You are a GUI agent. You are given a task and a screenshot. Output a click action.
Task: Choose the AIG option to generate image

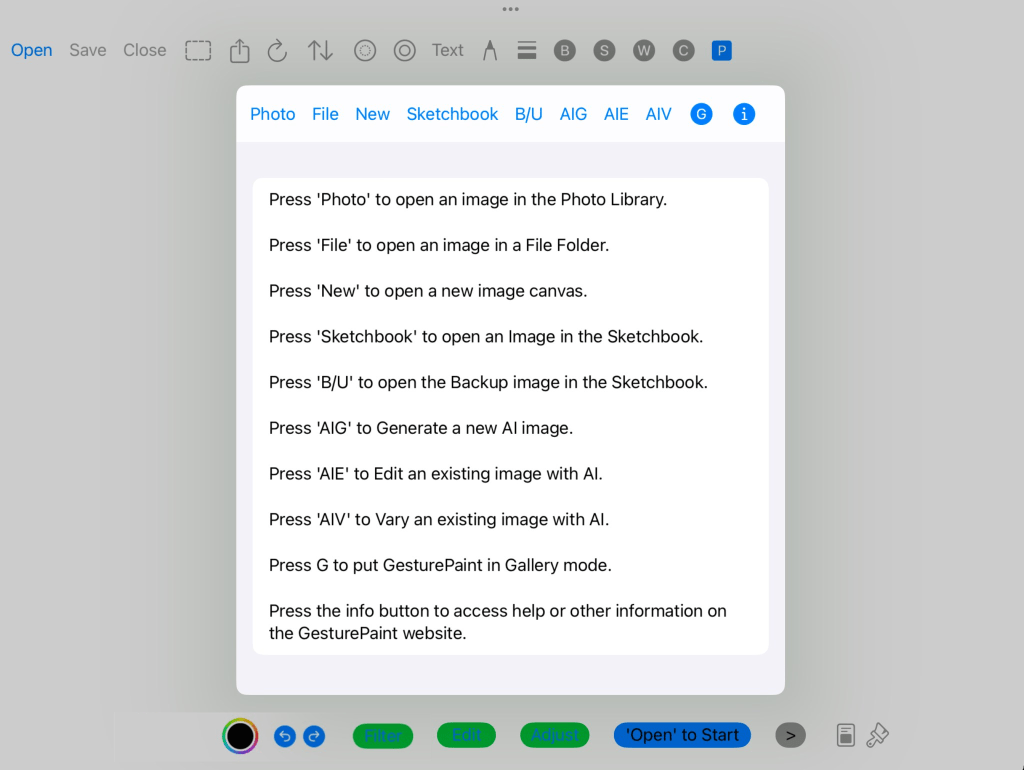point(573,114)
